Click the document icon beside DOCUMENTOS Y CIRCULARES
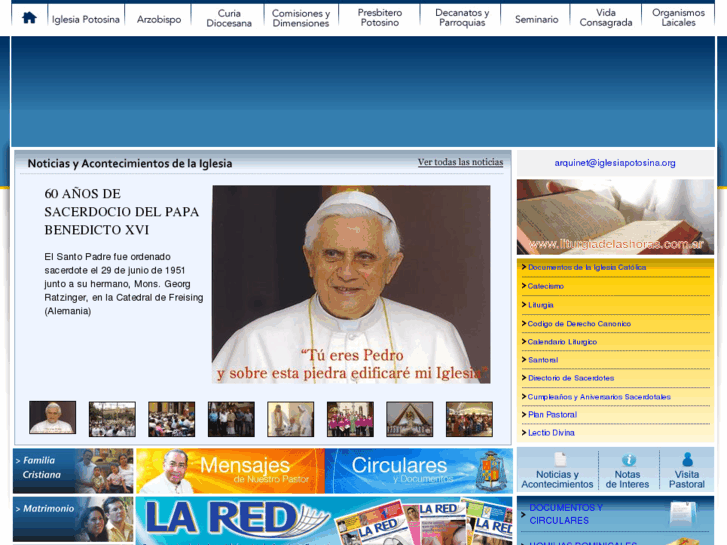This screenshot has width=727, height=545. click(x=683, y=514)
